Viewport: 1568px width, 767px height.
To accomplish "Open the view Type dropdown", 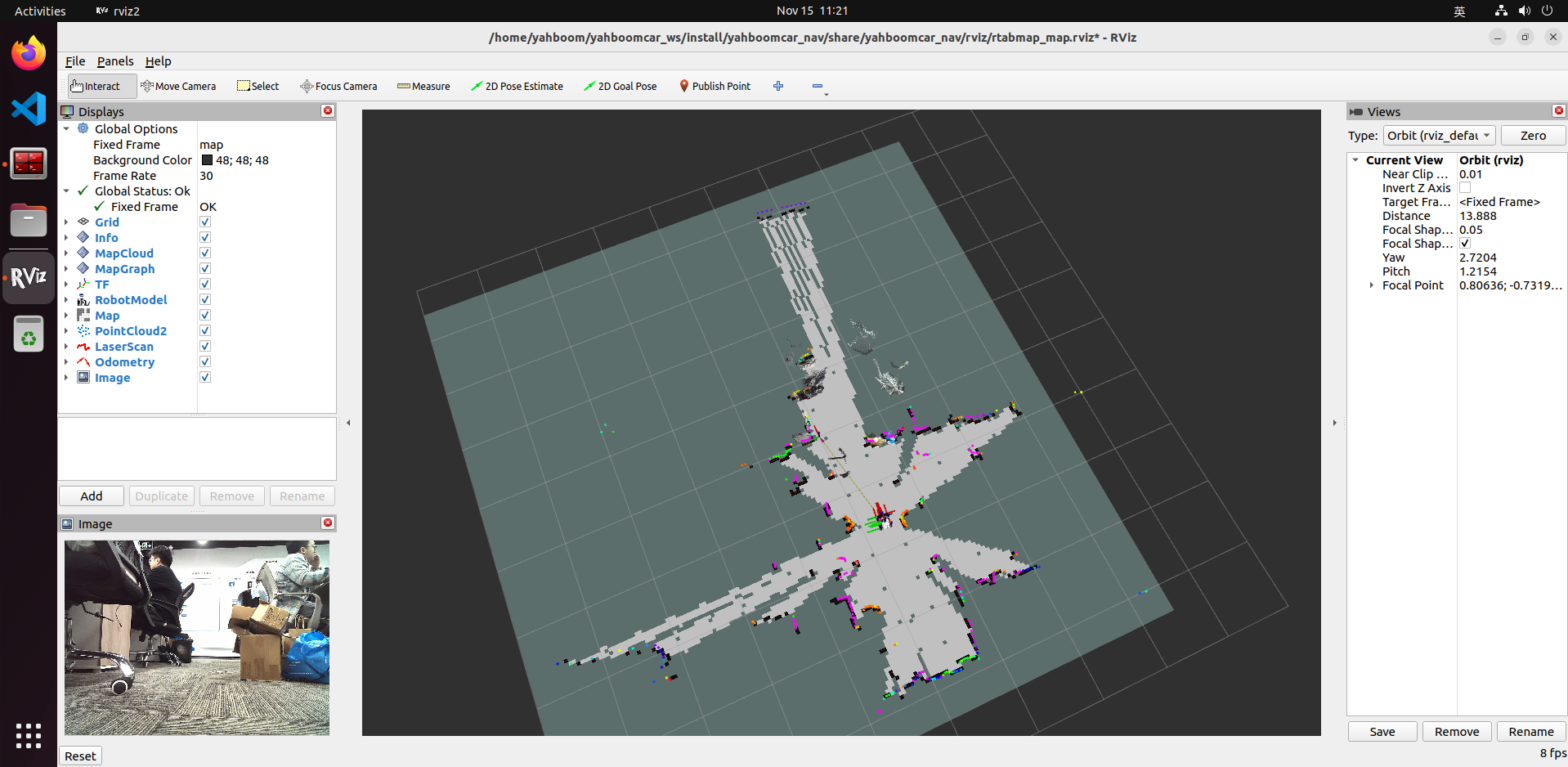I will coord(1438,136).
